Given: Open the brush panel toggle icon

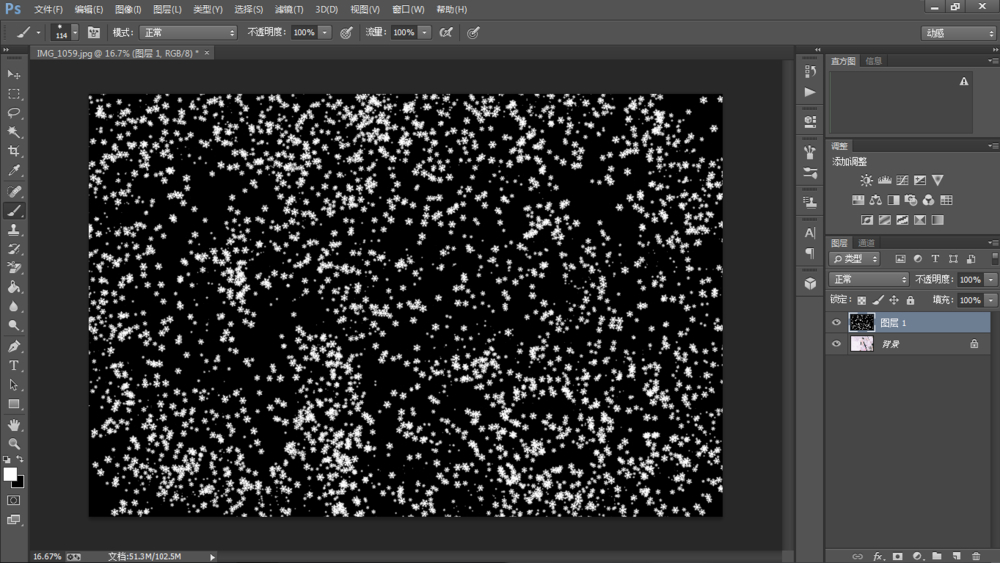Looking at the screenshot, I should point(94,33).
